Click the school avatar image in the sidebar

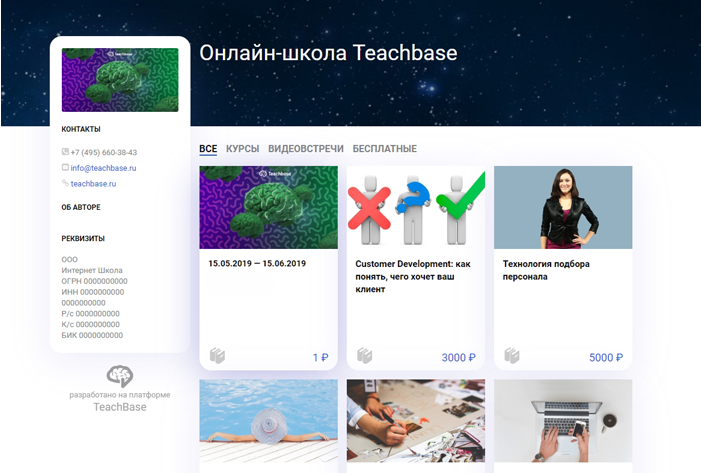[x=120, y=80]
